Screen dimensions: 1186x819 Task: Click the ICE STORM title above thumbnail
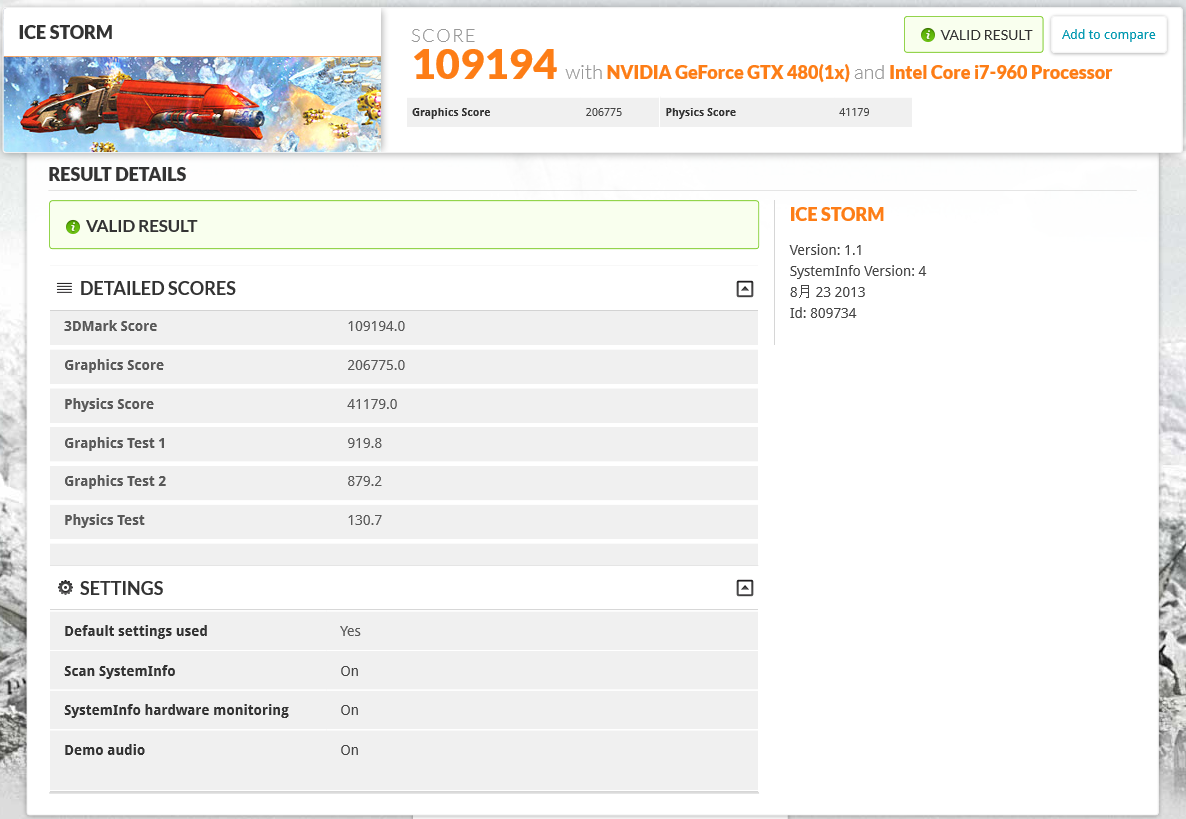(66, 33)
